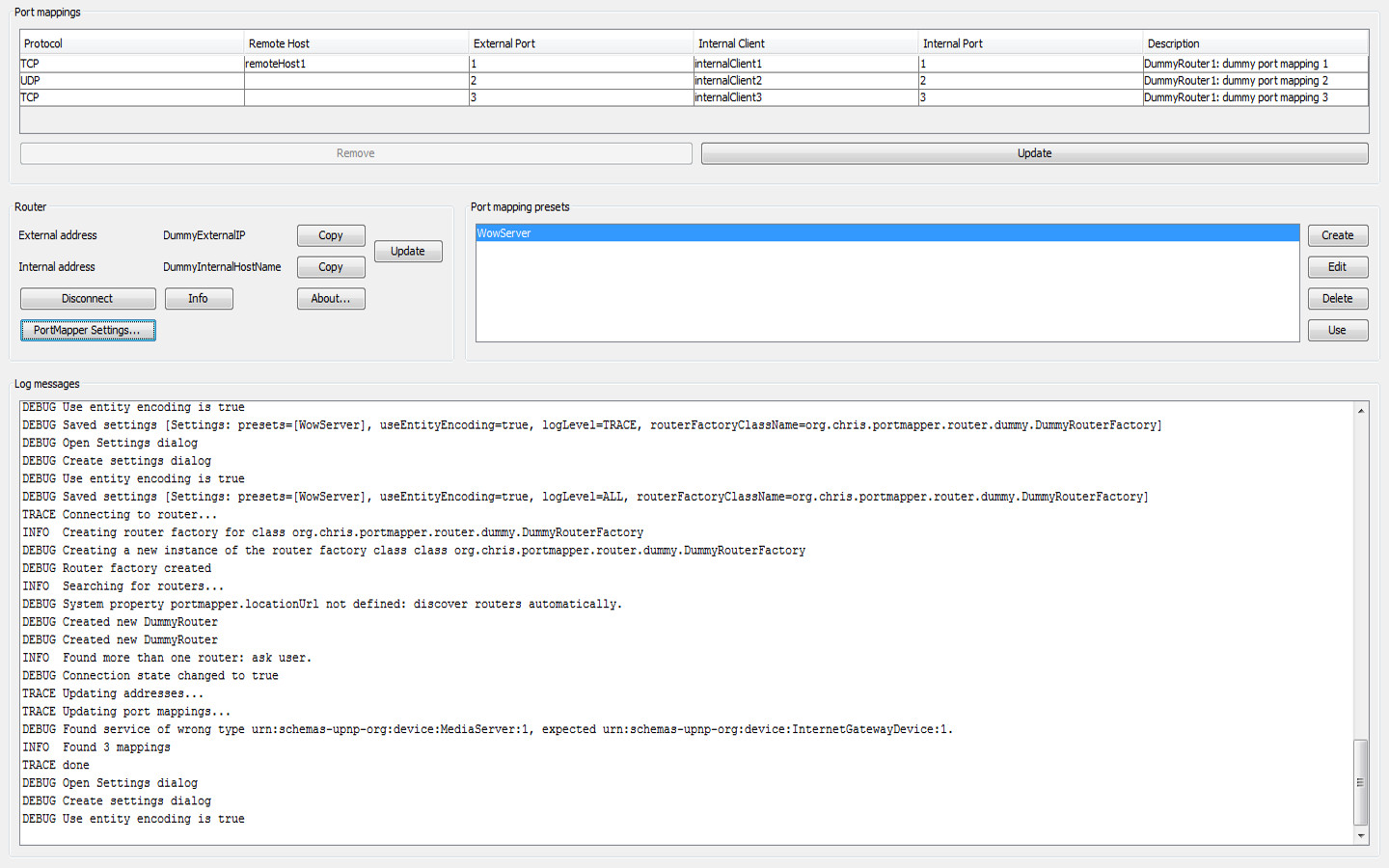Viewport: 1389px width, 868px height.
Task: Delete the selected preset
Action: click(1338, 299)
